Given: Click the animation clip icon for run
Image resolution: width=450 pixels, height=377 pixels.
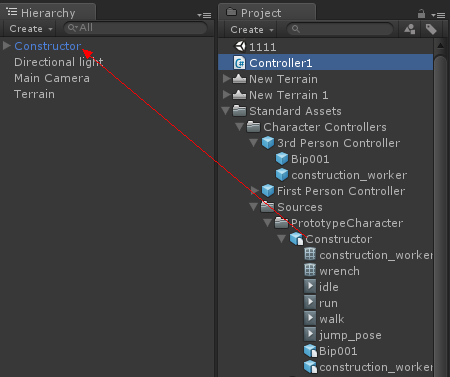Looking at the screenshot, I should pos(310,302).
